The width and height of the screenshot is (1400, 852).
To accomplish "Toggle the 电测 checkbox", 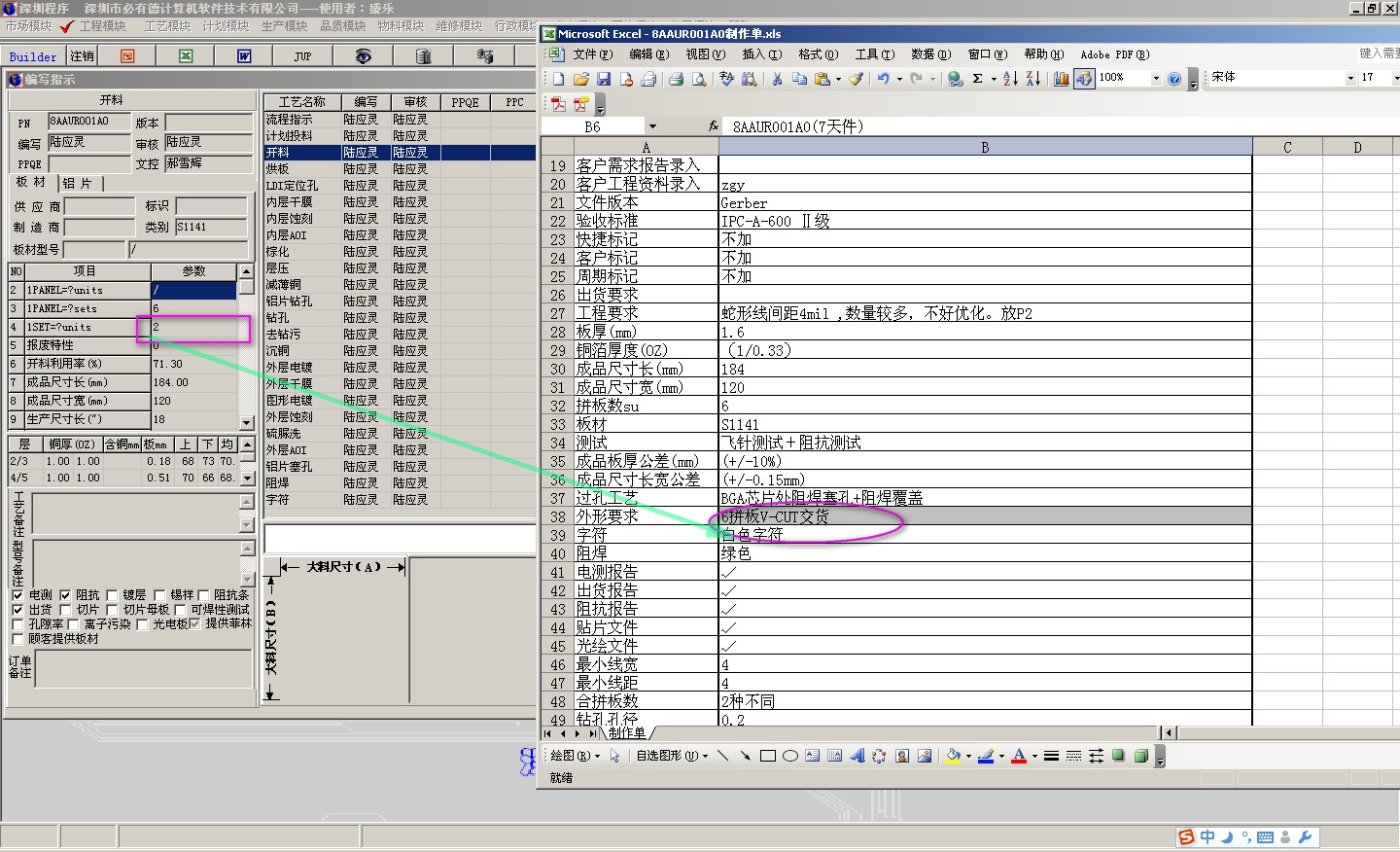I will 17,595.
